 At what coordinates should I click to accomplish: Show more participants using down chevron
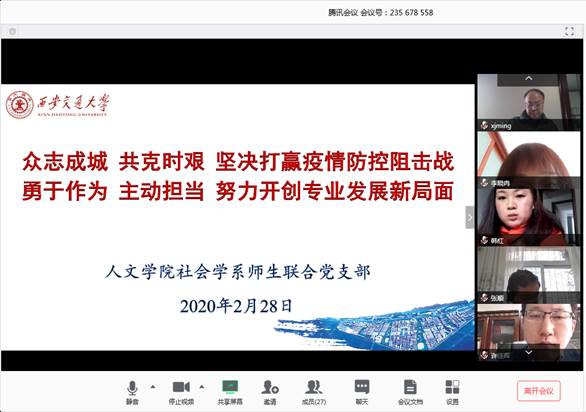click(529, 352)
